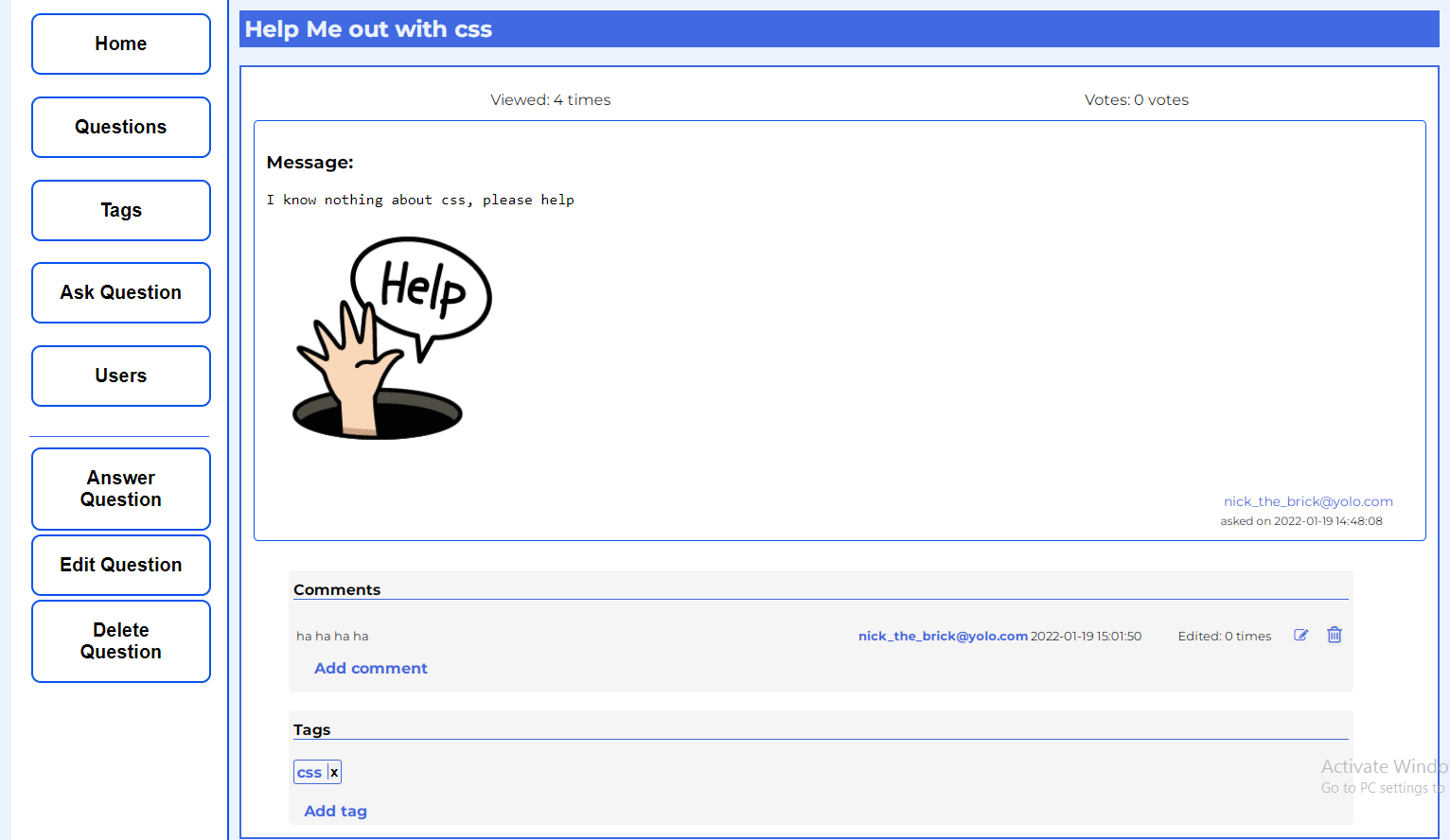
Task: Select the css tag label
Action: 310,771
